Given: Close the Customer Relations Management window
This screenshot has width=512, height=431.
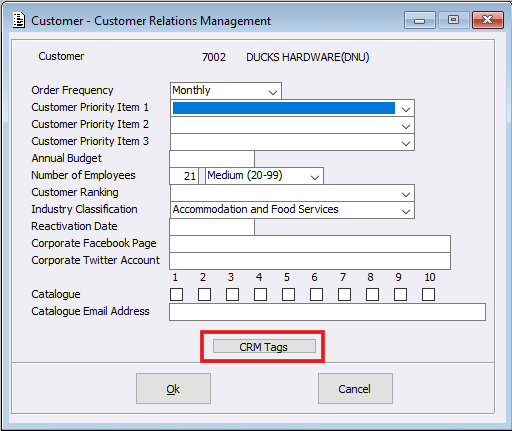Looking at the screenshot, I should tap(487, 20).
